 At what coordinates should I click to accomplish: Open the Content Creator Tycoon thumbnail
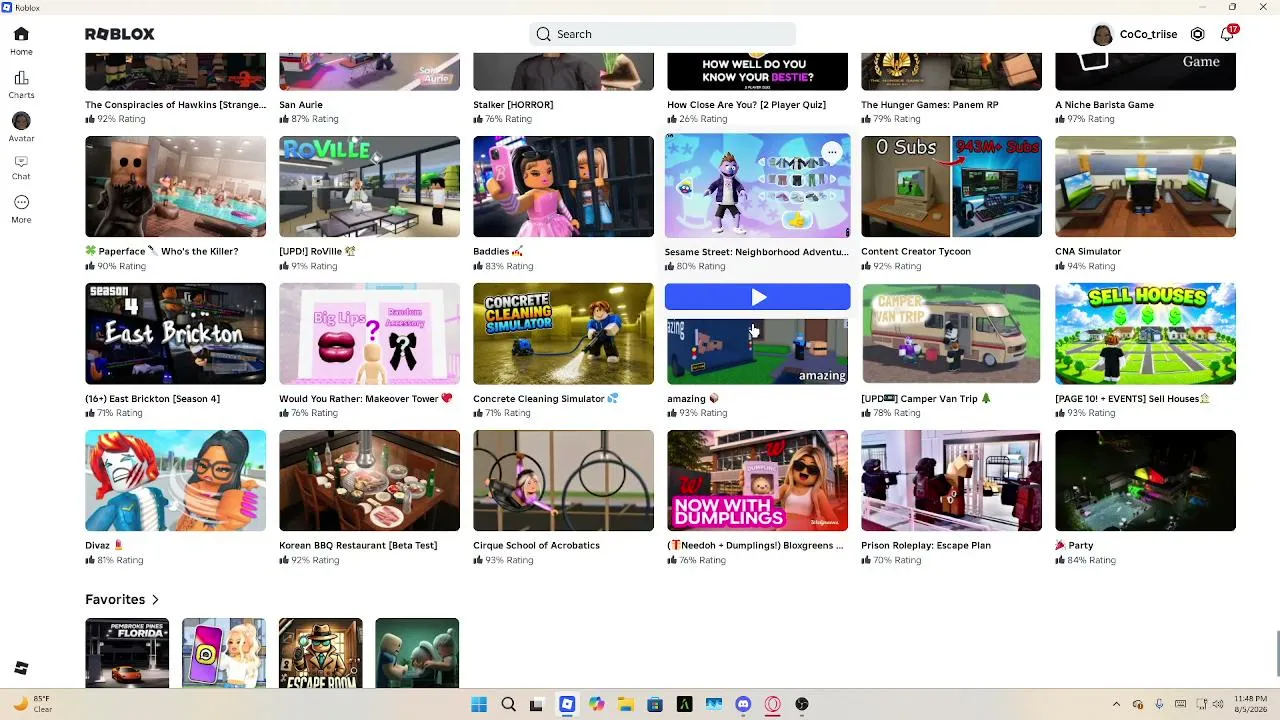[x=951, y=187]
